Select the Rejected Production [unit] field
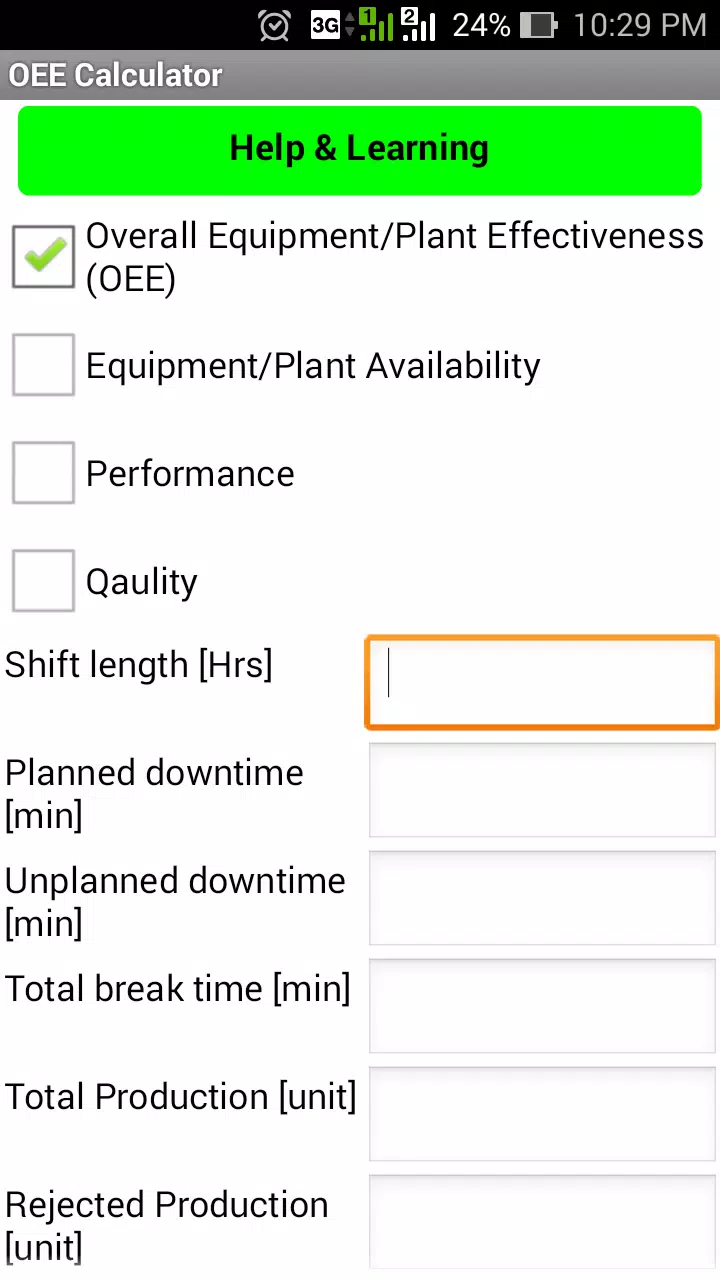This screenshot has height=1280, width=720. coord(542,1222)
